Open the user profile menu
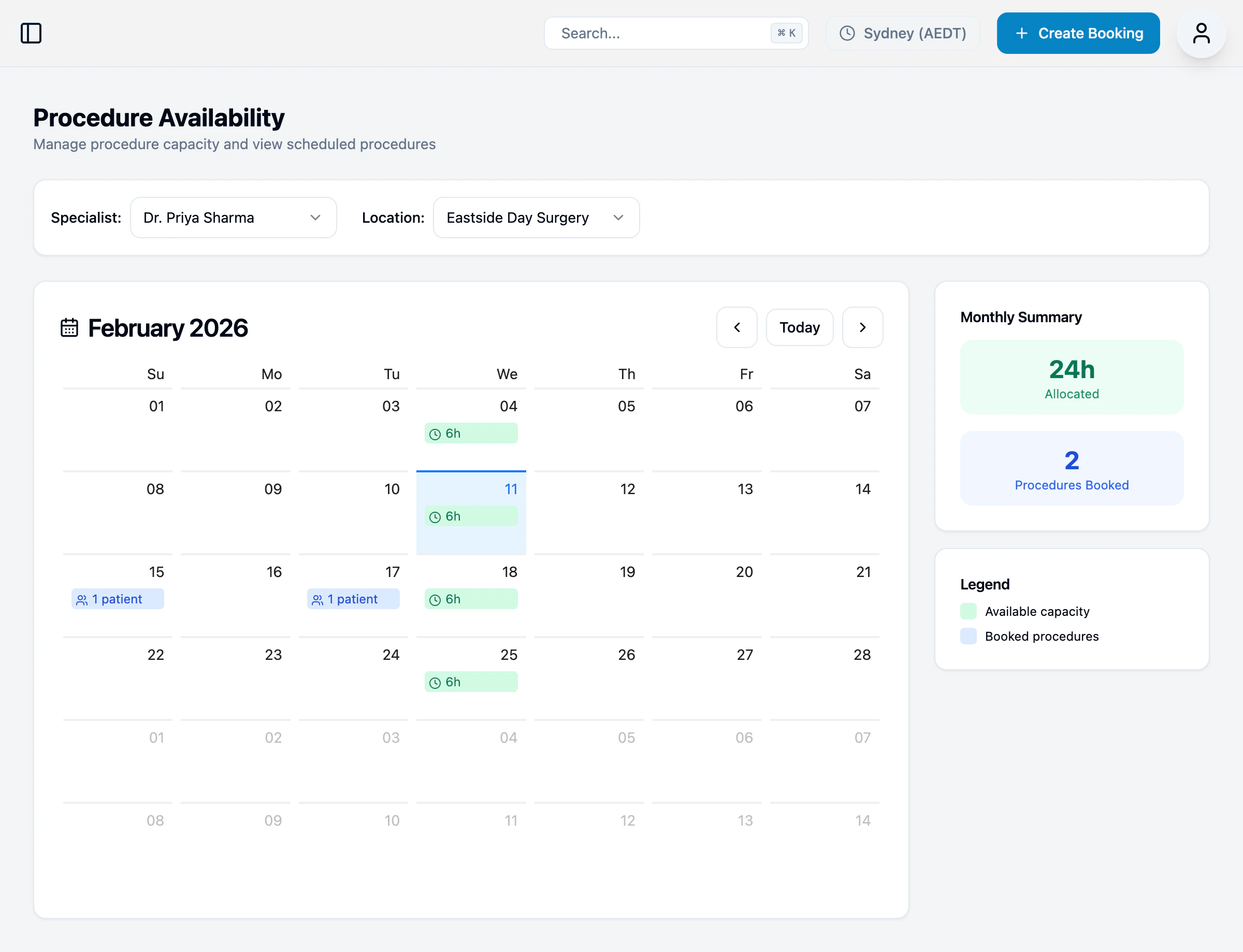The image size is (1243, 952). tap(1201, 33)
